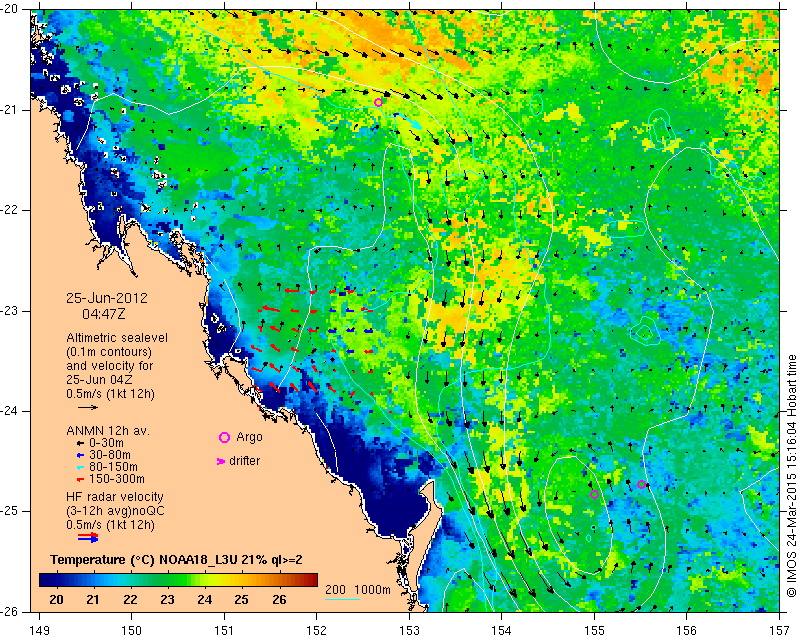This screenshot has height=640, width=800.
Task: Click the Argo float marker at 155E longitude
Action: click(594, 494)
